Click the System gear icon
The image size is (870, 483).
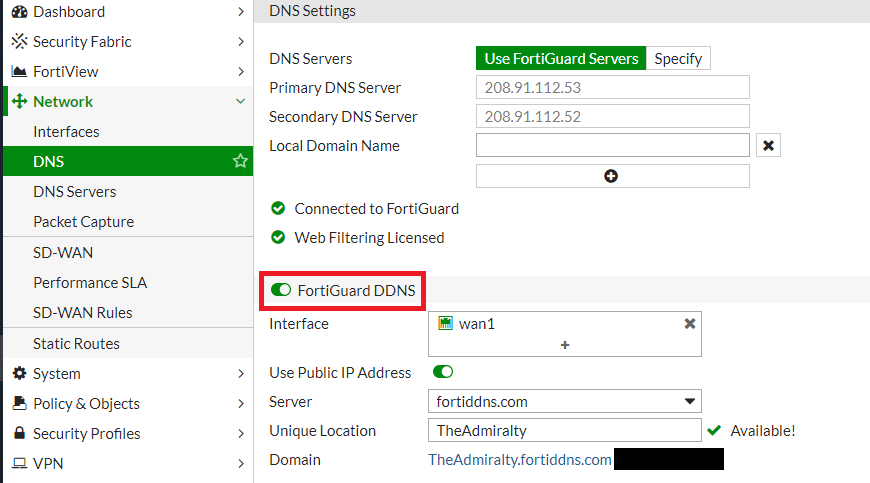[x=19, y=373]
